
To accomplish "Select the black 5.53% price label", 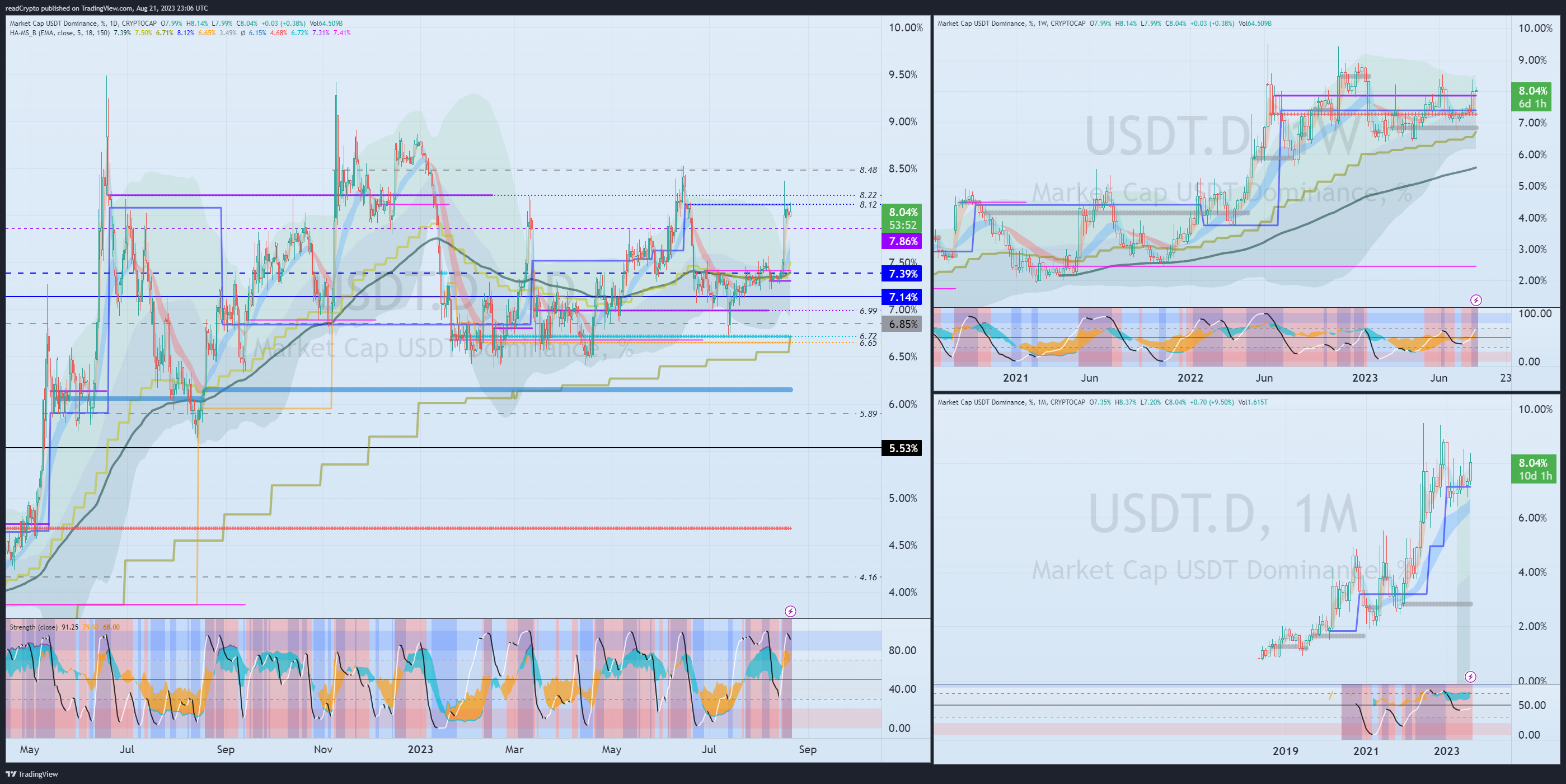I will point(903,448).
